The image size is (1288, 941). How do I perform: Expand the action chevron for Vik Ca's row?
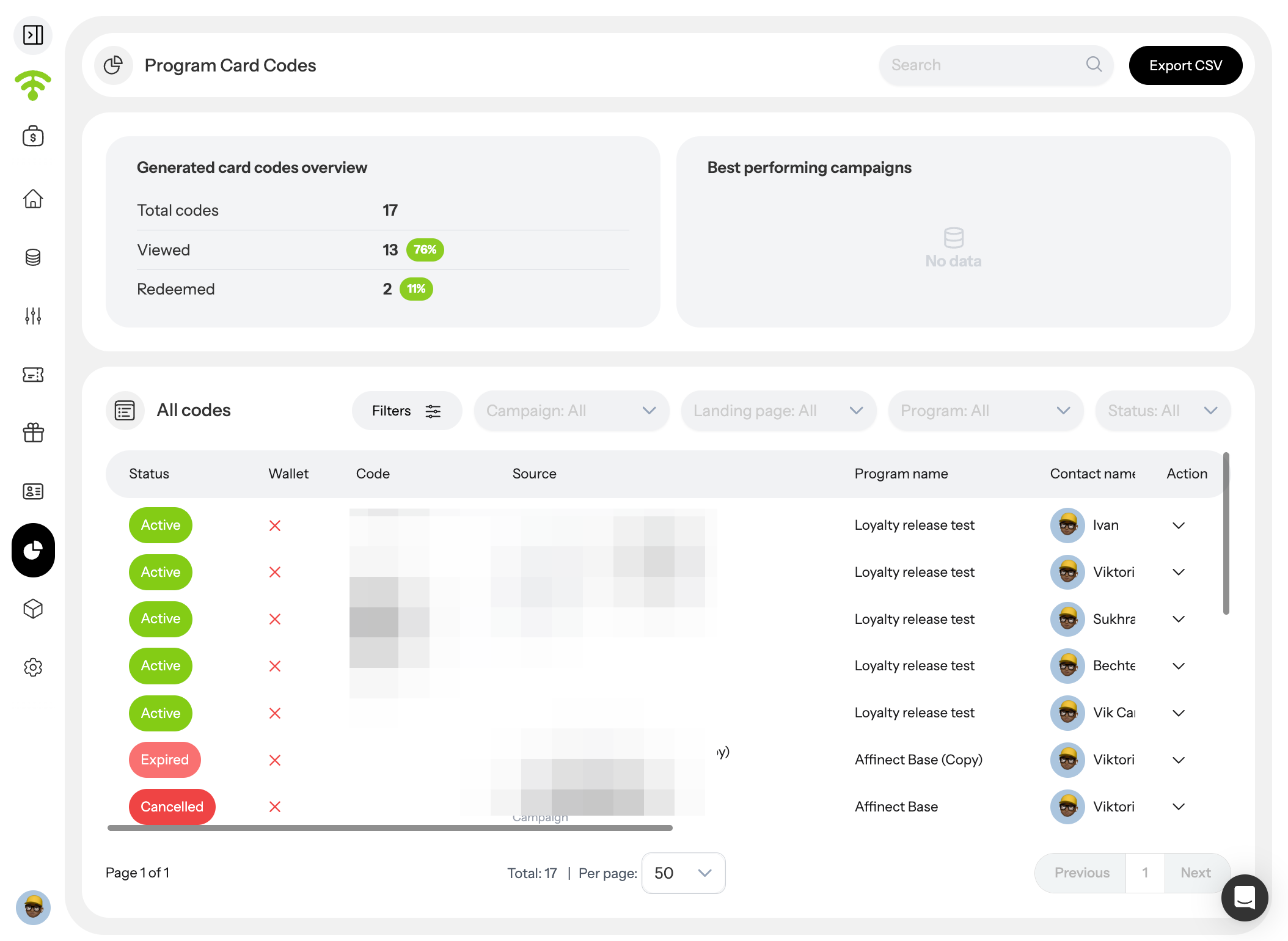pos(1179,713)
